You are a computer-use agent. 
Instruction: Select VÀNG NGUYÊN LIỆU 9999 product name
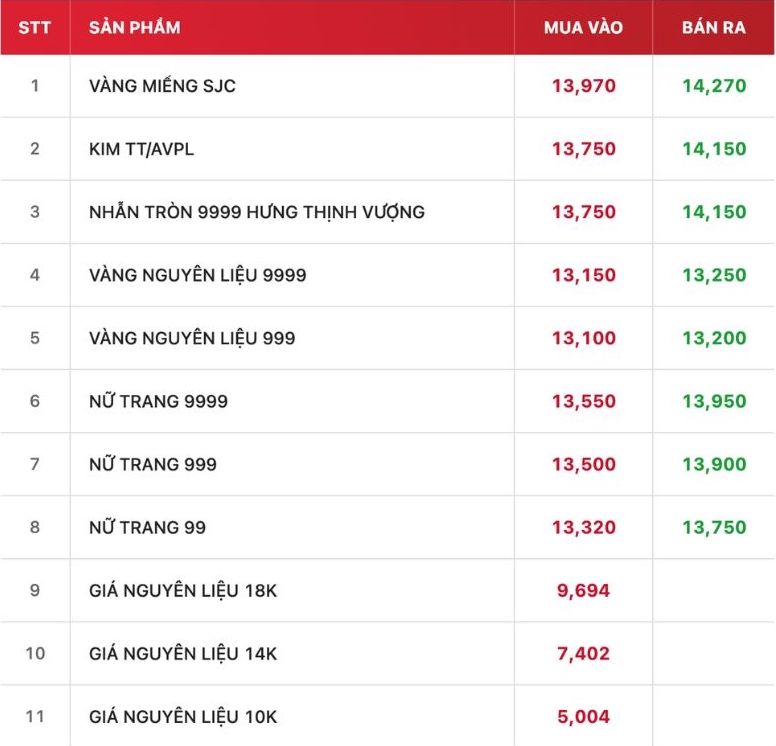(x=197, y=275)
